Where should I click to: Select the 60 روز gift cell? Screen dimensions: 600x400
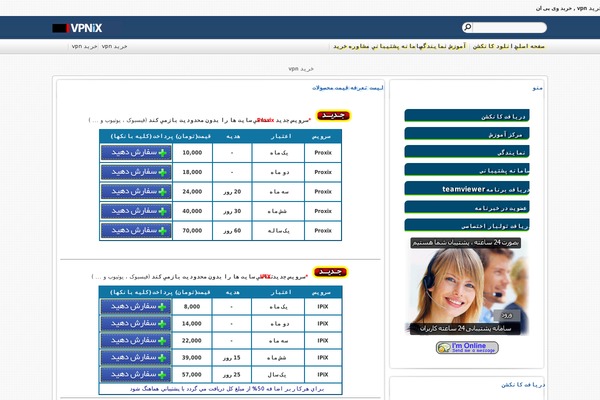tap(232, 230)
